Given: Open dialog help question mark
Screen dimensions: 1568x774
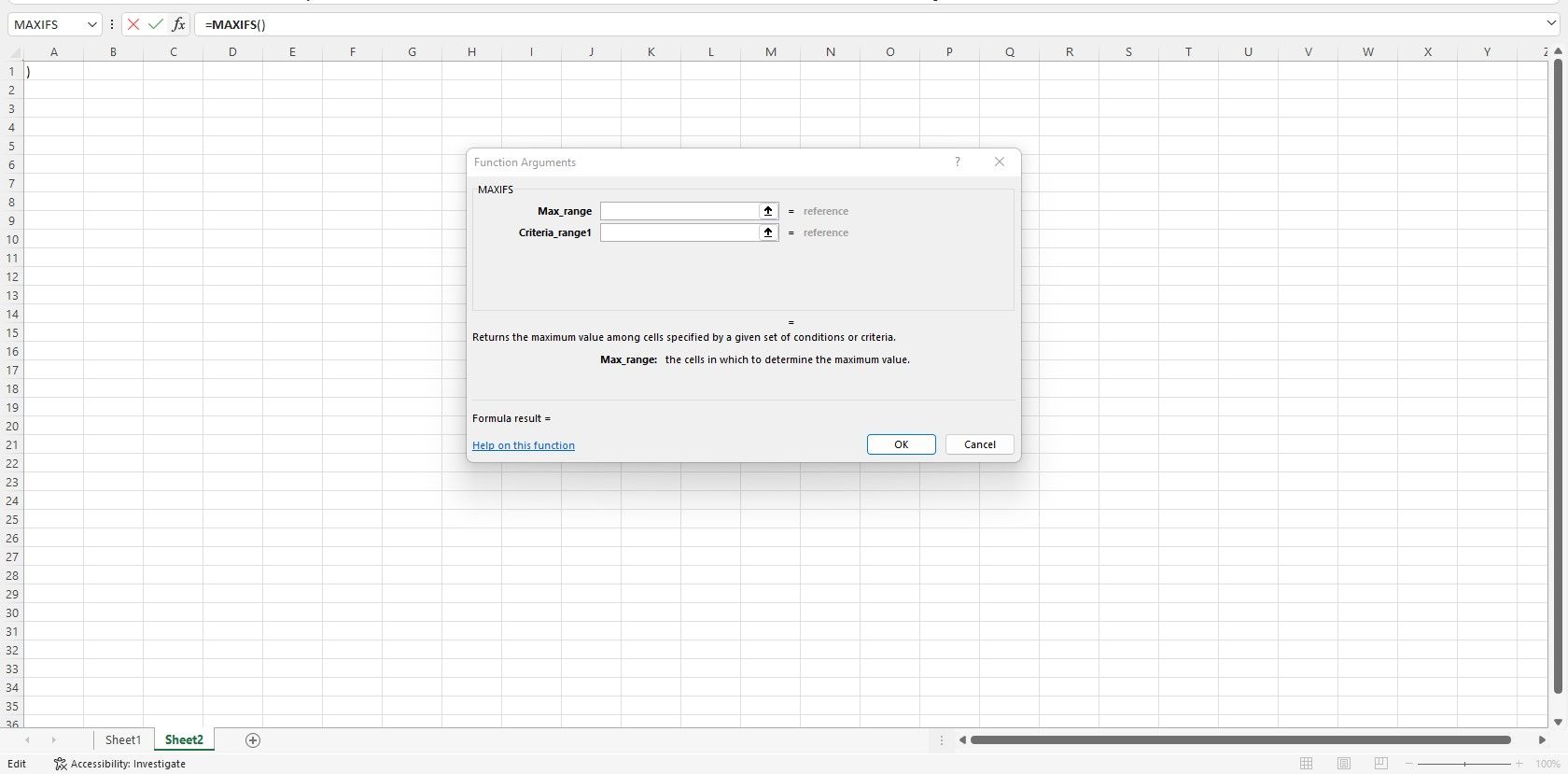Looking at the screenshot, I should point(957,162).
